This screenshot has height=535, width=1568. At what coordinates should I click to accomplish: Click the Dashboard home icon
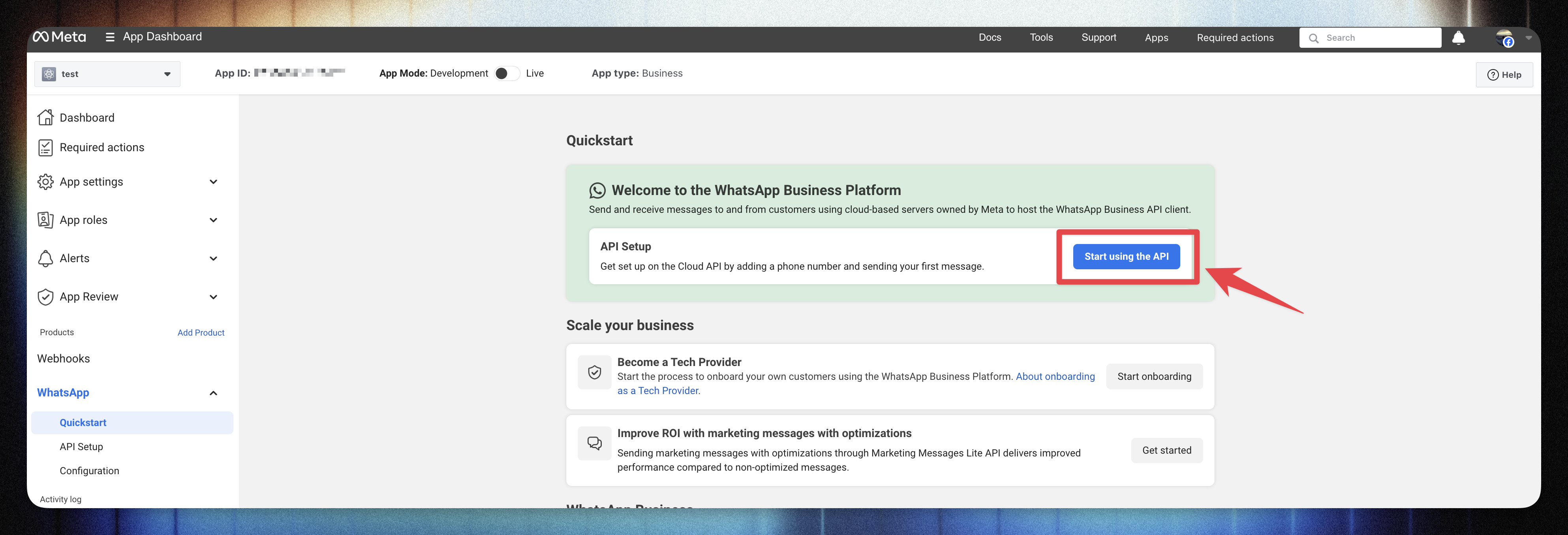tap(46, 118)
